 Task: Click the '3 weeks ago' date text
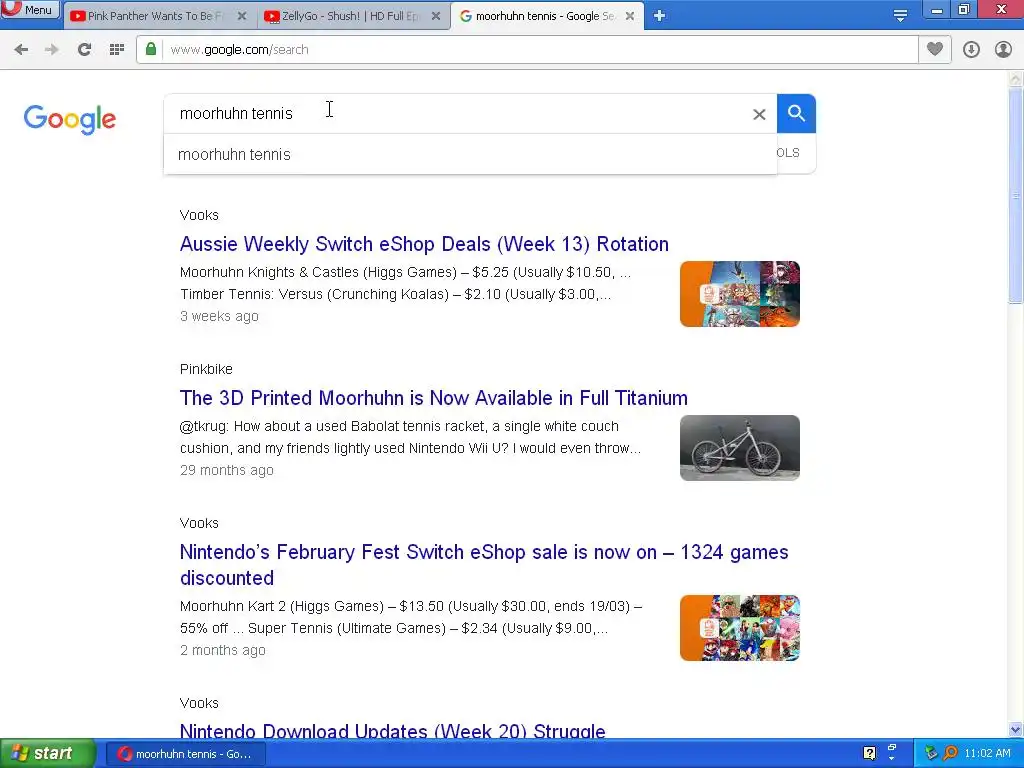click(x=219, y=316)
